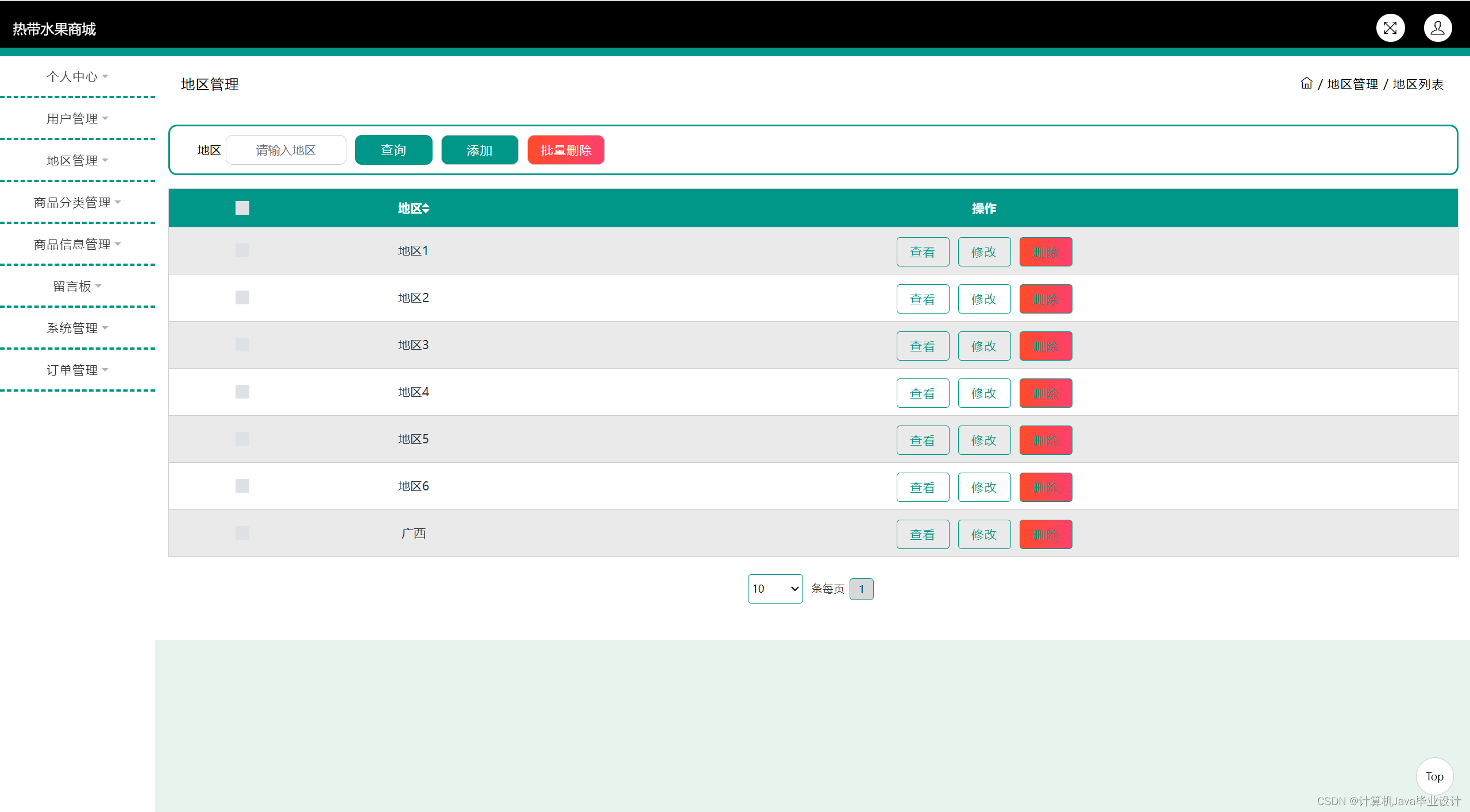Focus the 请输入地区 search input

(x=285, y=150)
